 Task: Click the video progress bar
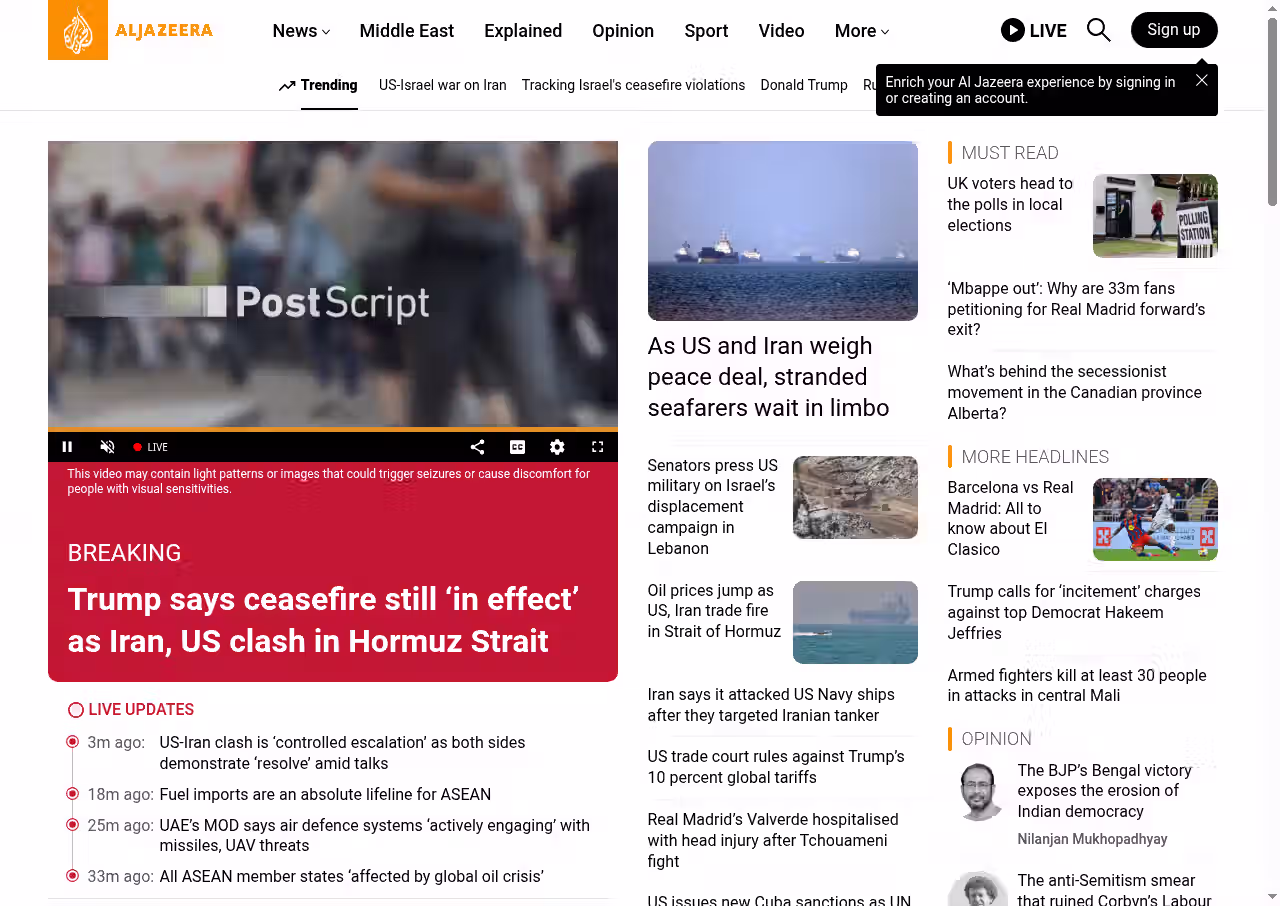(x=333, y=430)
